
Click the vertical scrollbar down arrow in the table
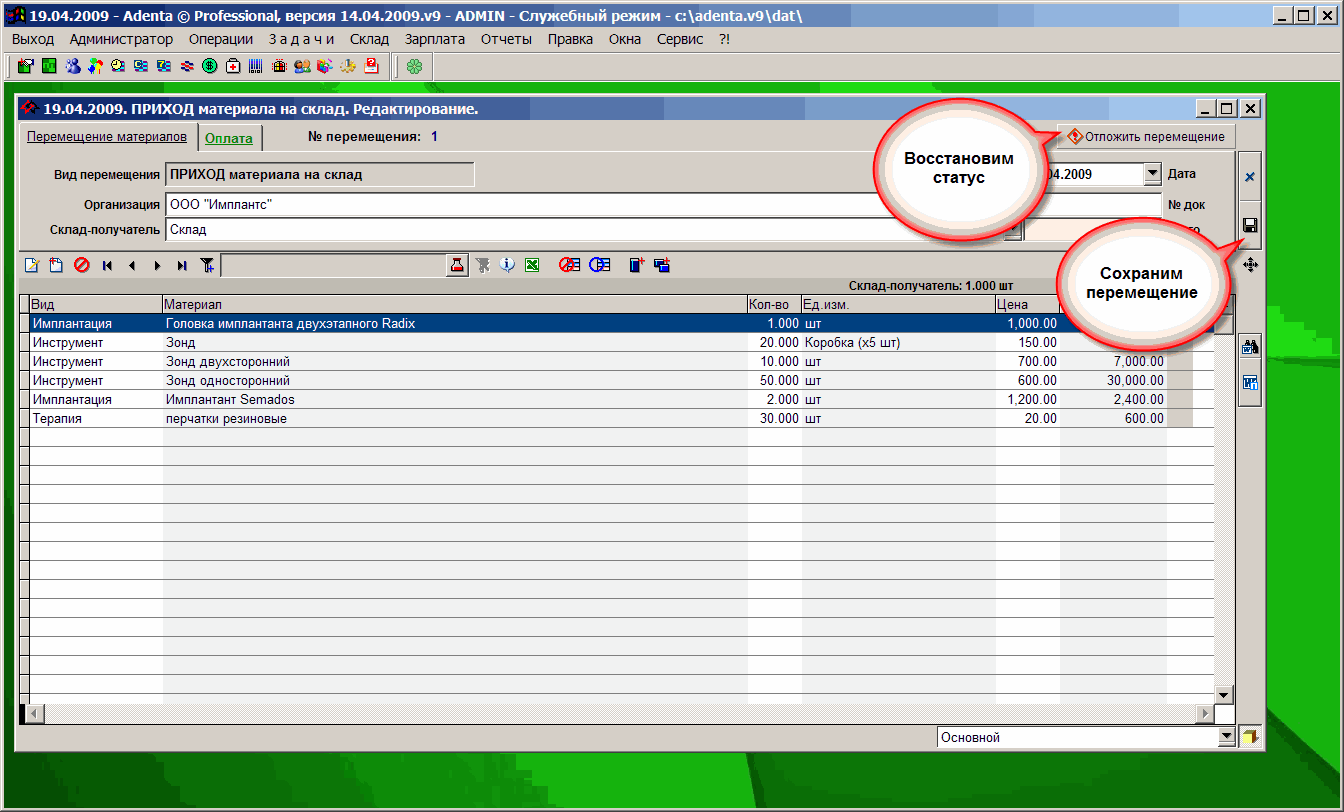[x=1222, y=694]
